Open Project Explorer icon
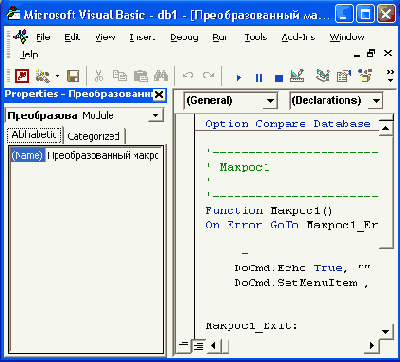Image resolution: width=400 pixels, height=362 pixels. [x=323, y=76]
